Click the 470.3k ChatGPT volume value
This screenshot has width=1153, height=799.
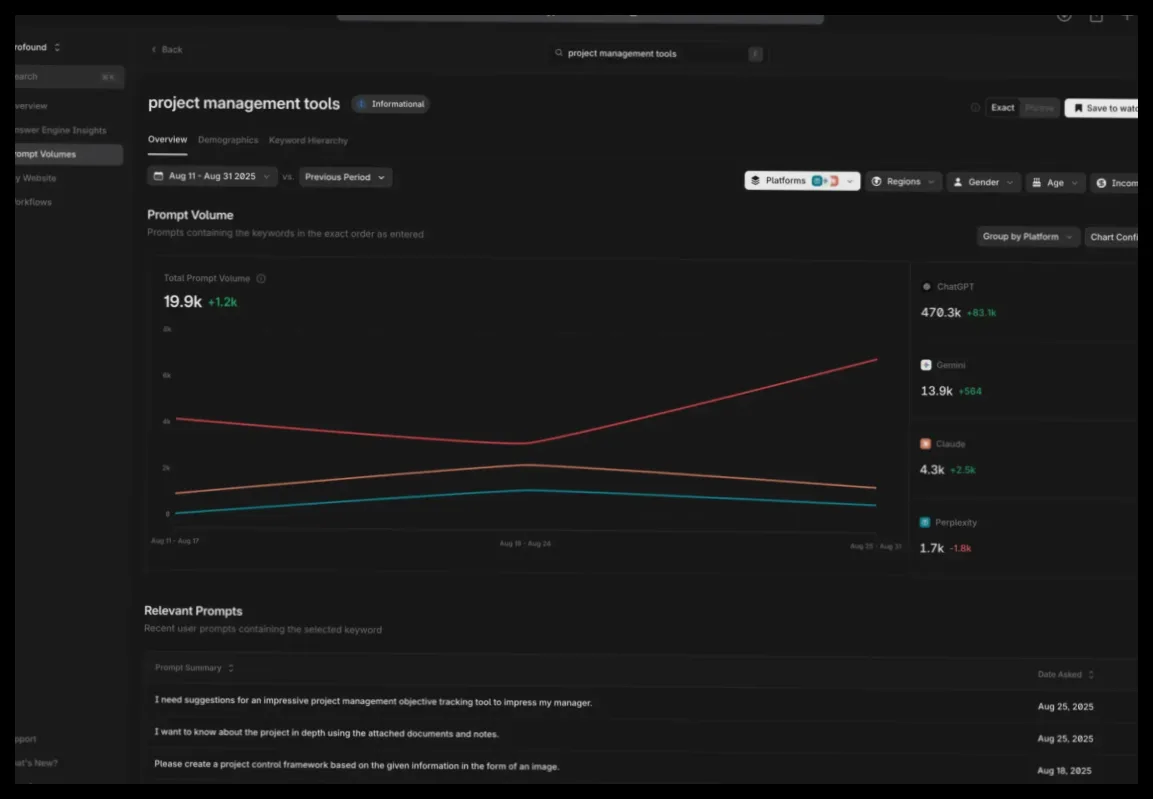click(x=940, y=312)
